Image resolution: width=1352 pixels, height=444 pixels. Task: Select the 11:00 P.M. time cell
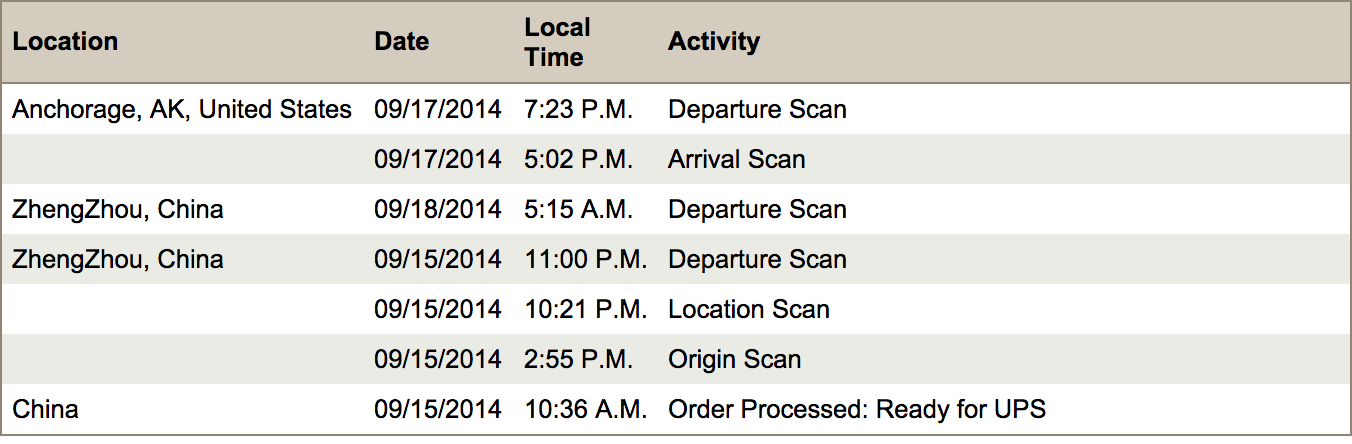586,260
